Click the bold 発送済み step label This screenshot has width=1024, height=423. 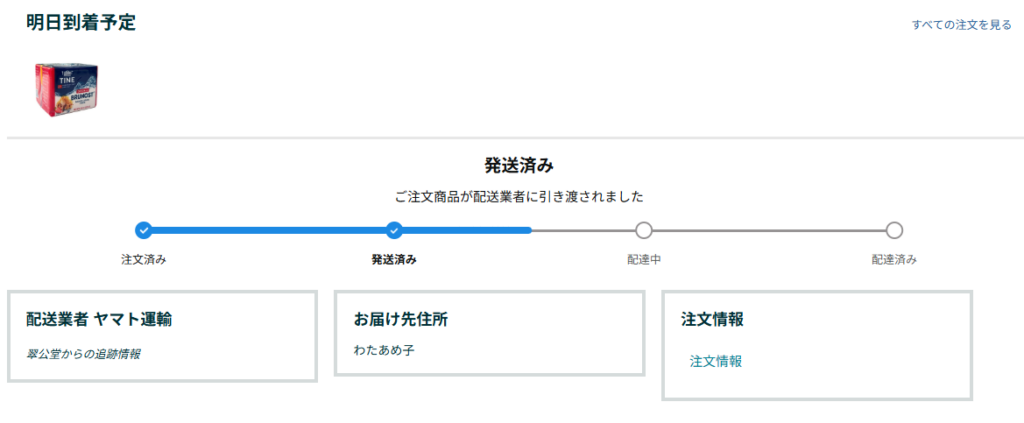point(394,259)
